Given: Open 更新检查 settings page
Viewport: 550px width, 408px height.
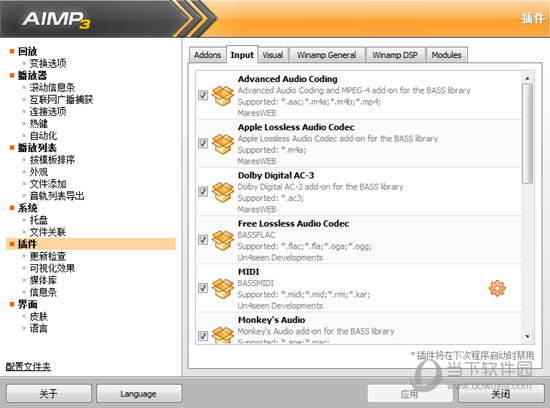Looking at the screenshot, I should [x=48, y=256].
